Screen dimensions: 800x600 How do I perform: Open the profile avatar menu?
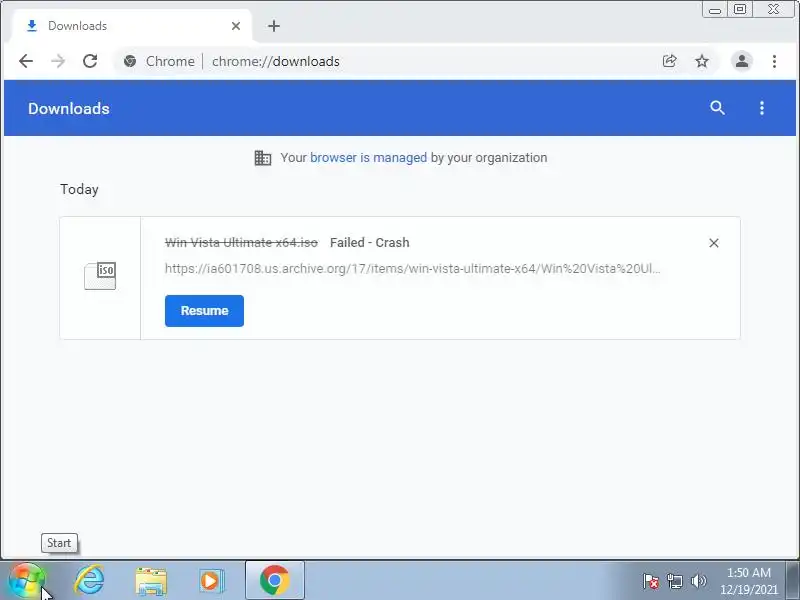[x=742, y=61]
